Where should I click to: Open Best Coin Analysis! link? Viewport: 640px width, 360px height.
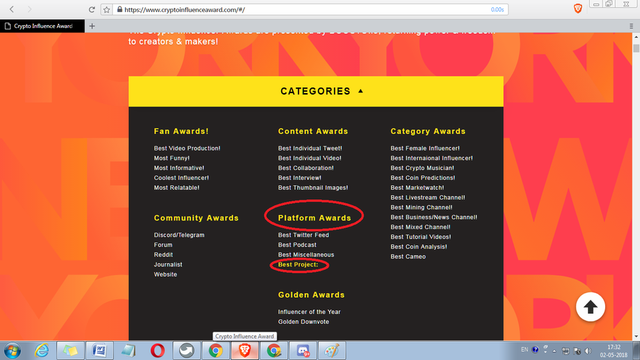tap(419, 247)
